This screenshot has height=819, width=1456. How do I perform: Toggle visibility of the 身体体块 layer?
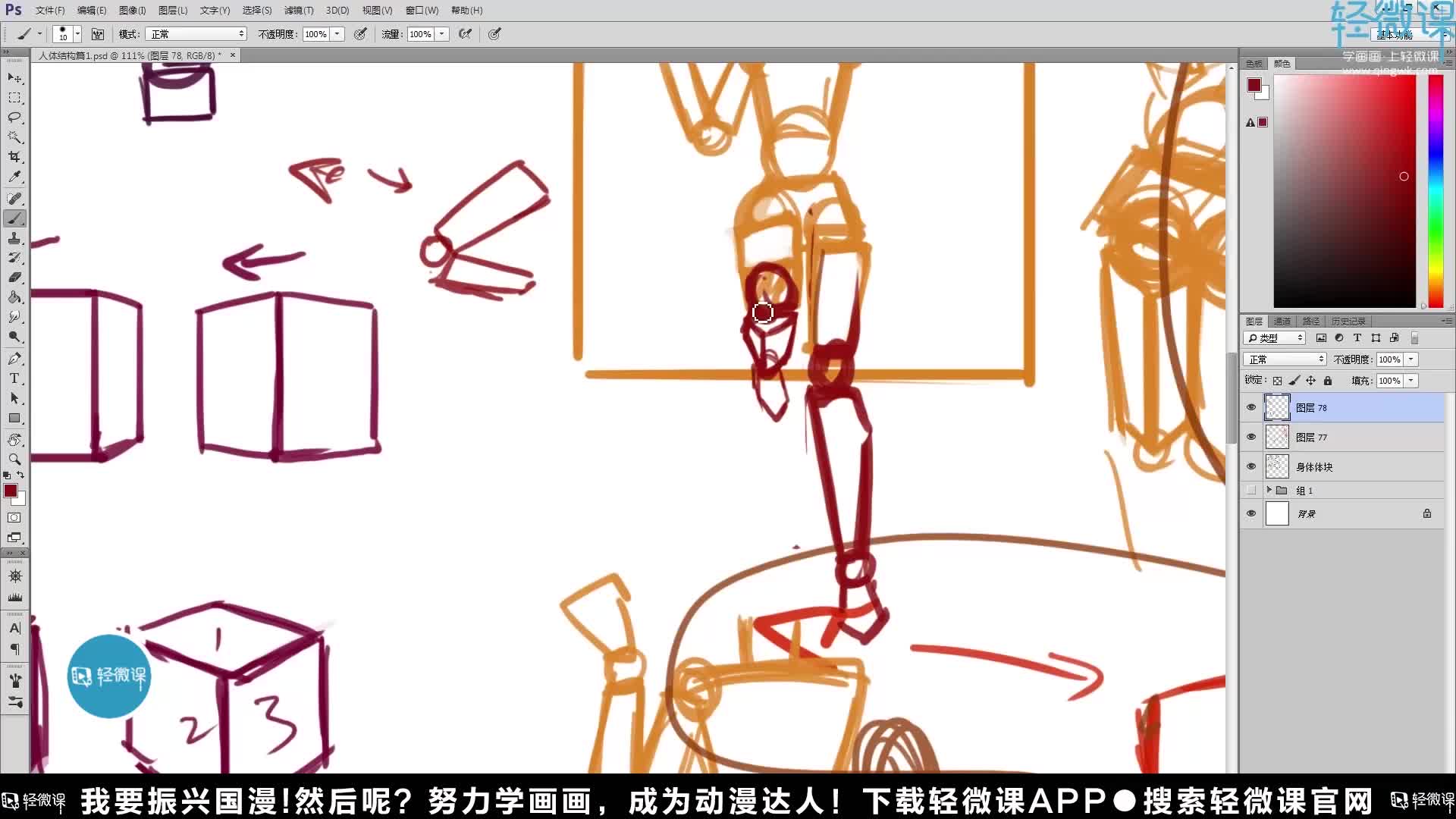[x=1251, y=467]
